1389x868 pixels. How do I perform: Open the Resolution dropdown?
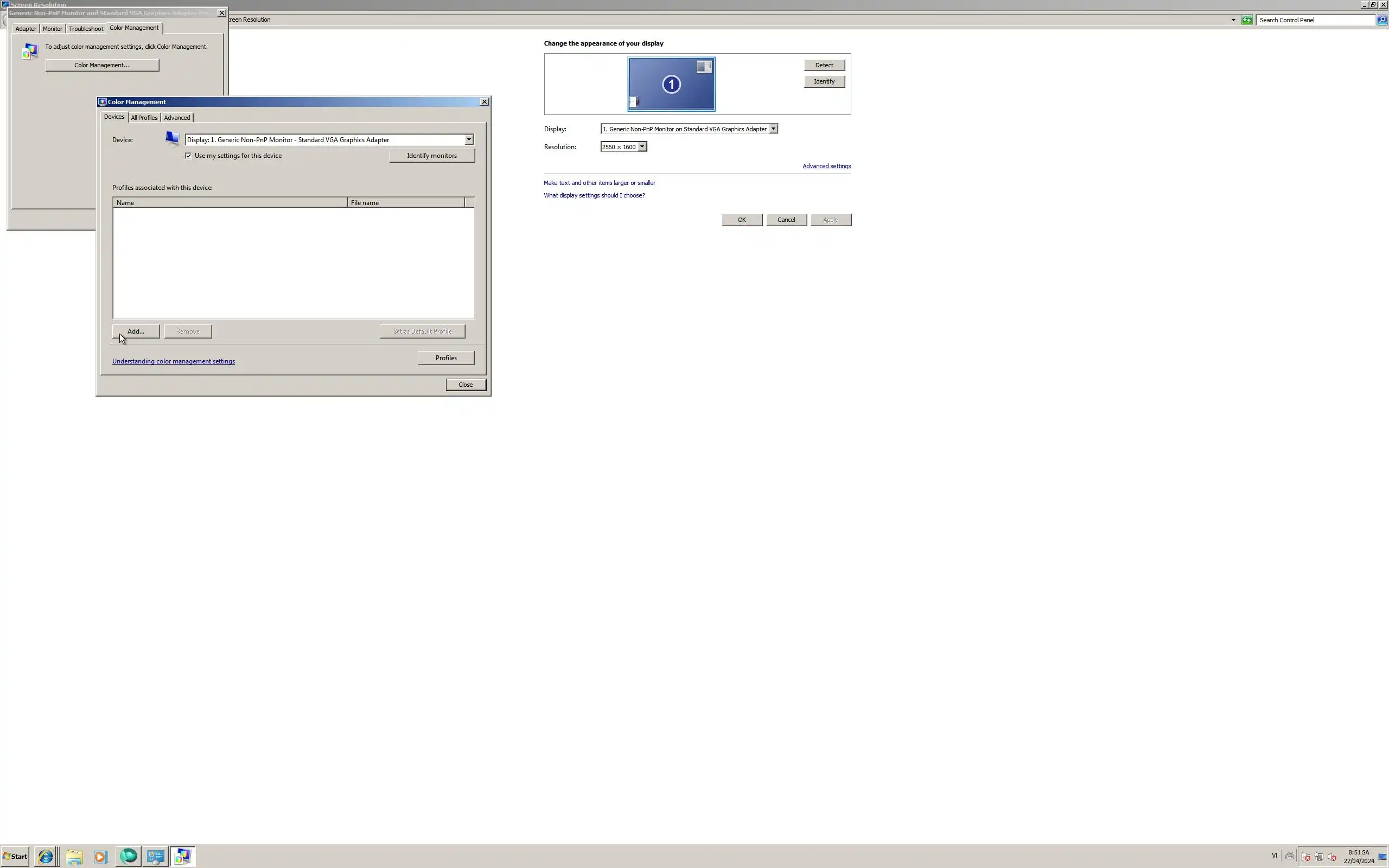(642, 147)
